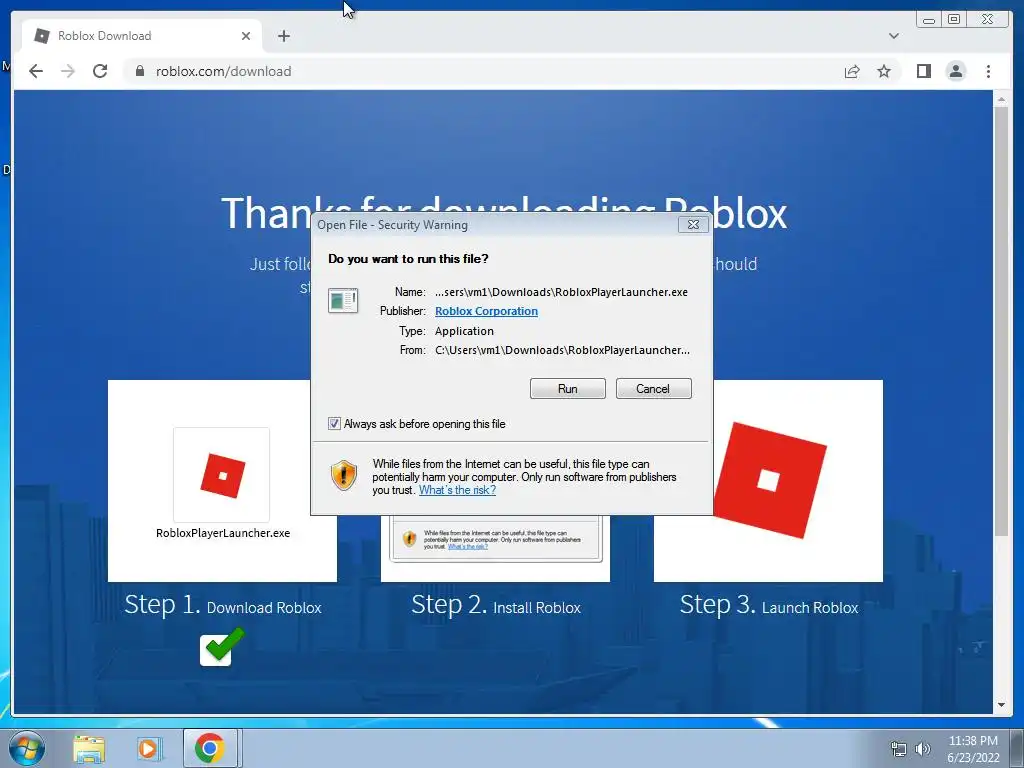Click the Step 3. Launch Roblox caption
Viewport: 1024px width, 768px height.
(x=769, y=605)
